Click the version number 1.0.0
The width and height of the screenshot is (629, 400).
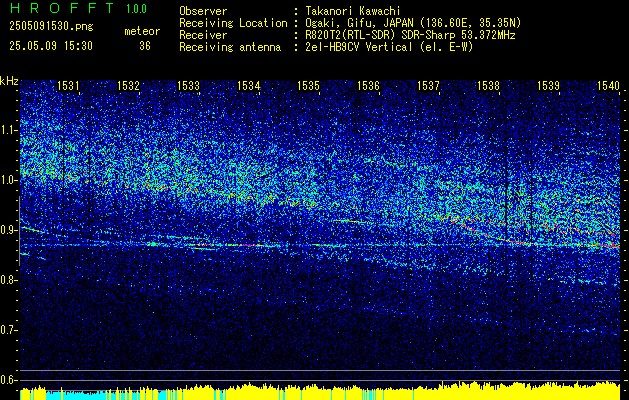pos(136,9)
